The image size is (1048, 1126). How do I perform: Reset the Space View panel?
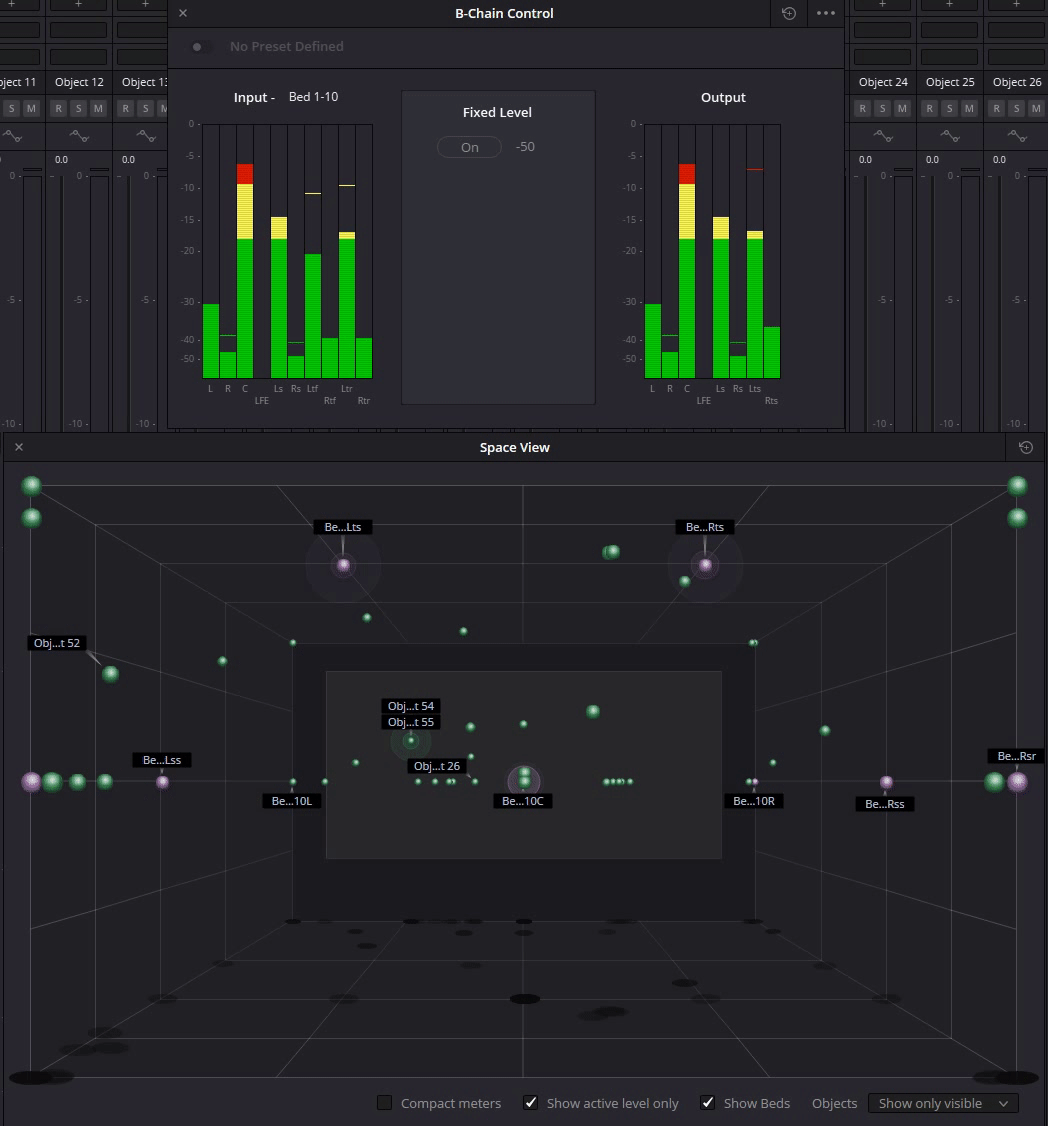(x=1025, y=447)
